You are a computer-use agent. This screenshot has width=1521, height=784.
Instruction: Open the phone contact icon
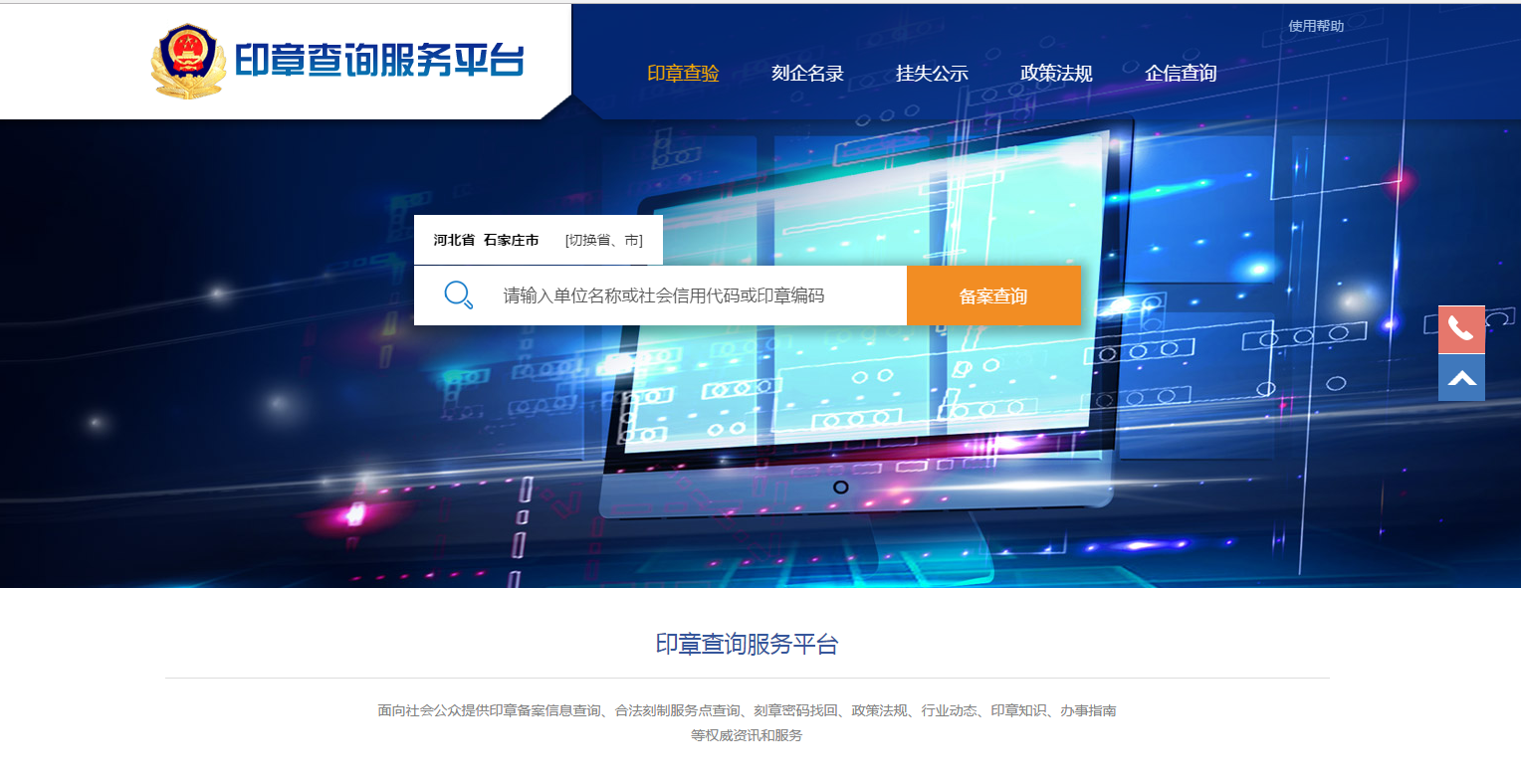tap(1461, 329)
